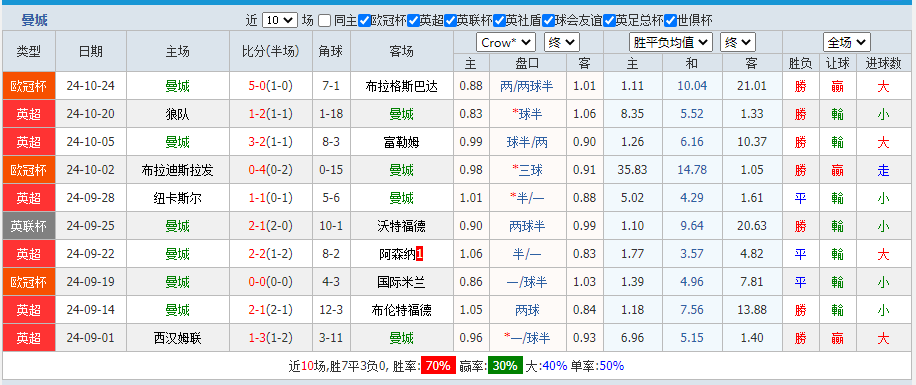Click the 单率:50% statistic
The height and width of the screenshot is (385, 916).
(598, 366)
